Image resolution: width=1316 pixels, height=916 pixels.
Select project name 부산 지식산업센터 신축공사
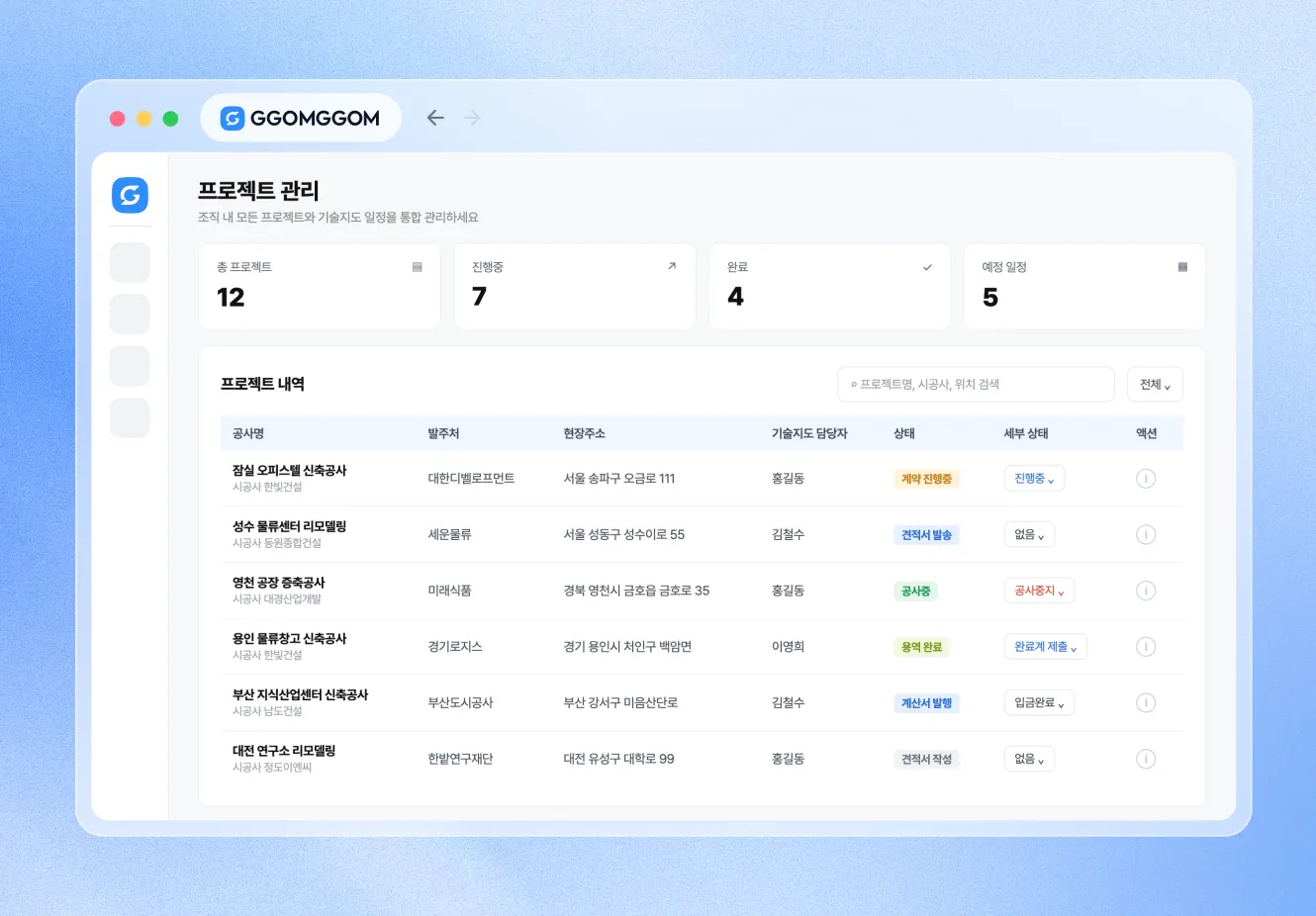point(301,694)
